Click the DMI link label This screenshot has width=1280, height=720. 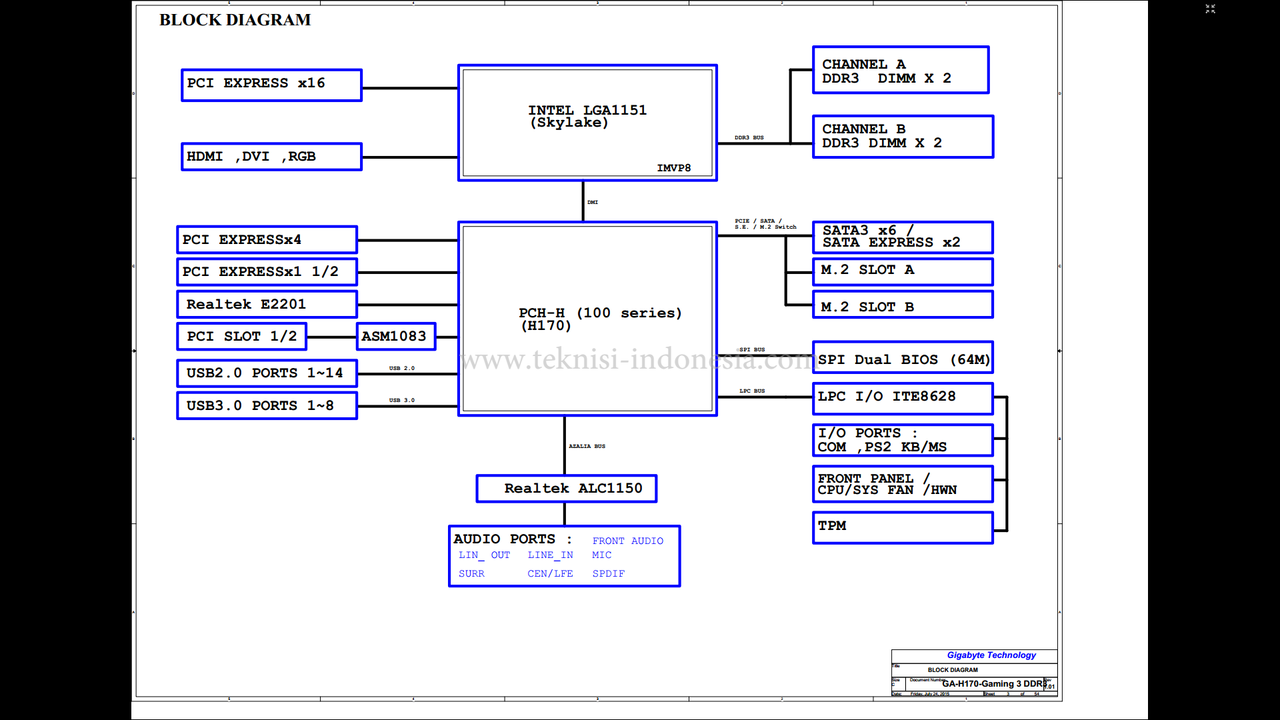(x=593, y=202)
